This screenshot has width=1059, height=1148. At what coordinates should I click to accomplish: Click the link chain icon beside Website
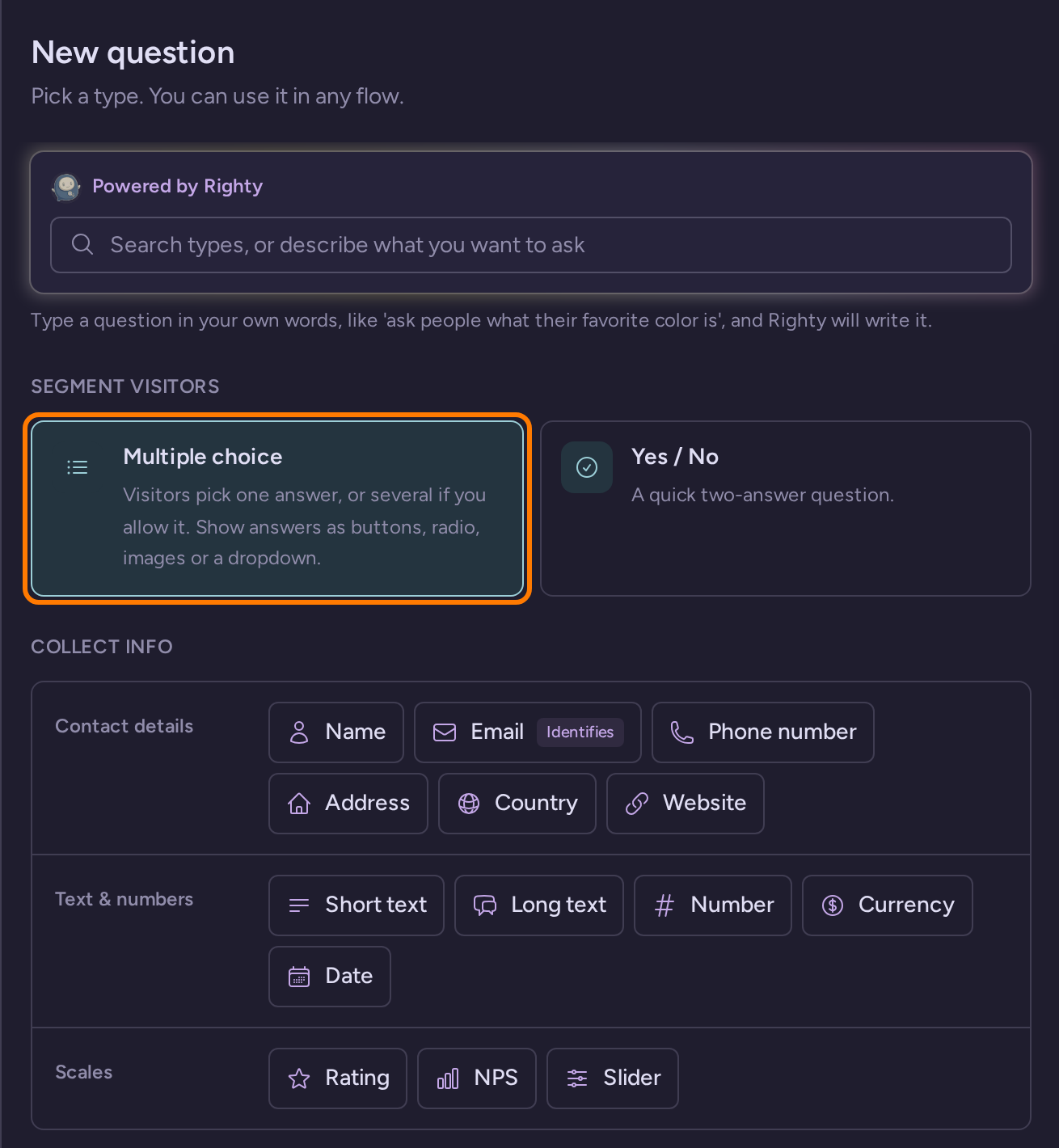tap(637, 804)
